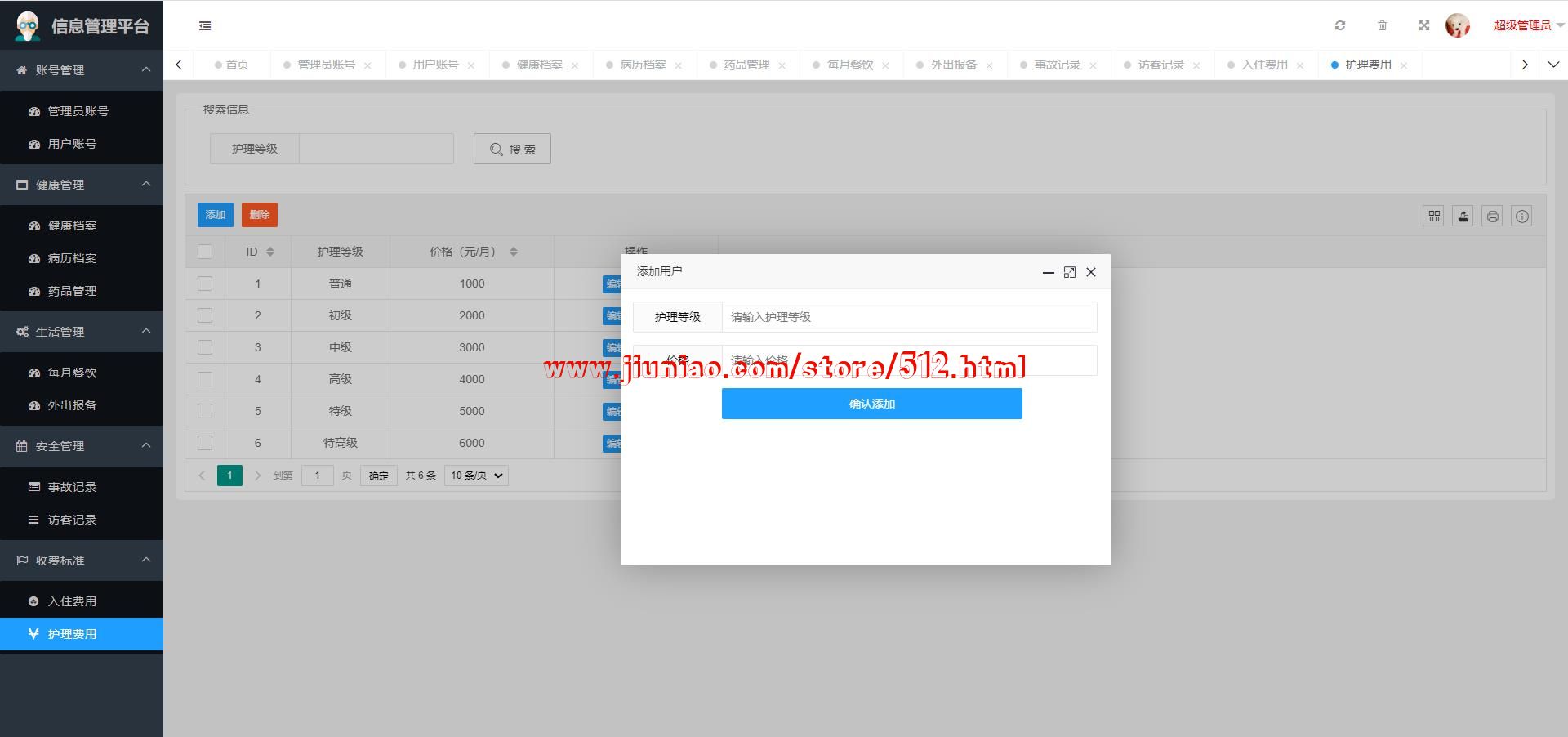Check the row checkbox for 普通
Screen dimensions: 1568x737
205,284
